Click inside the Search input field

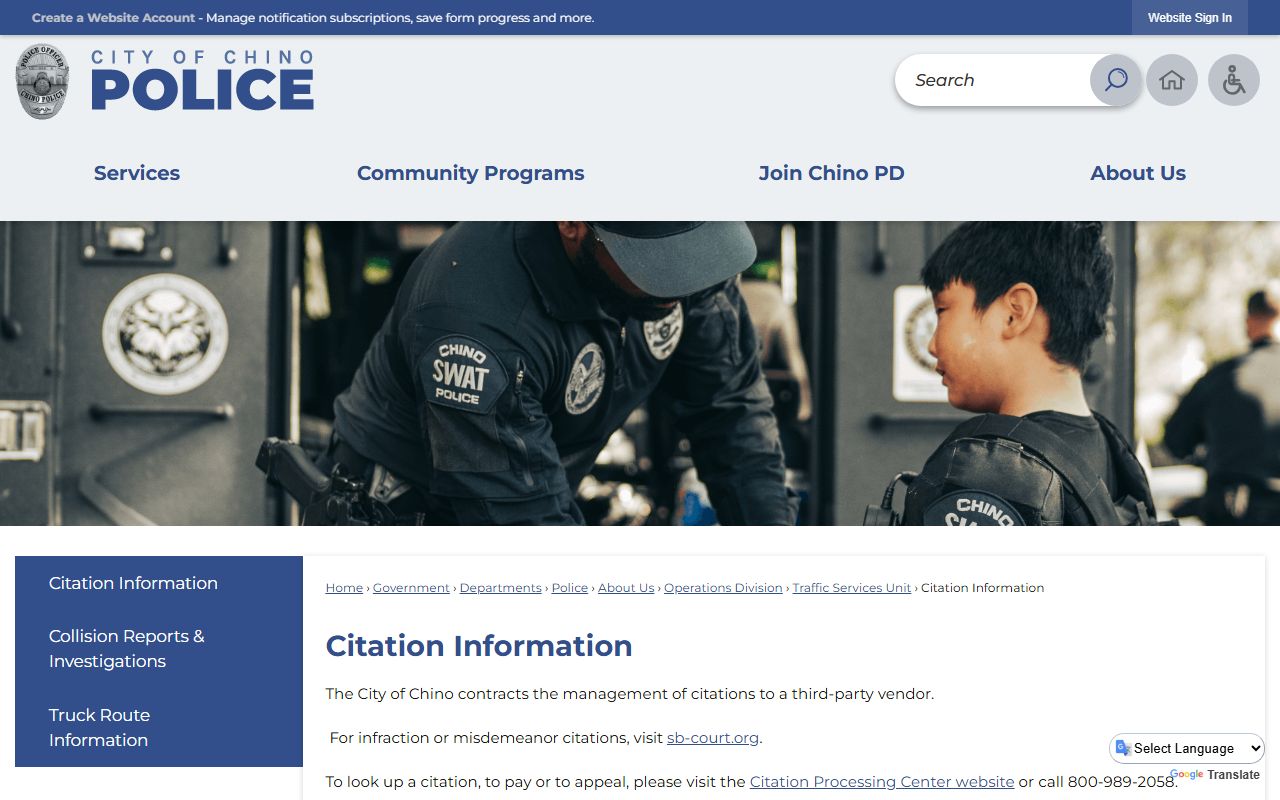coord(992,80)
